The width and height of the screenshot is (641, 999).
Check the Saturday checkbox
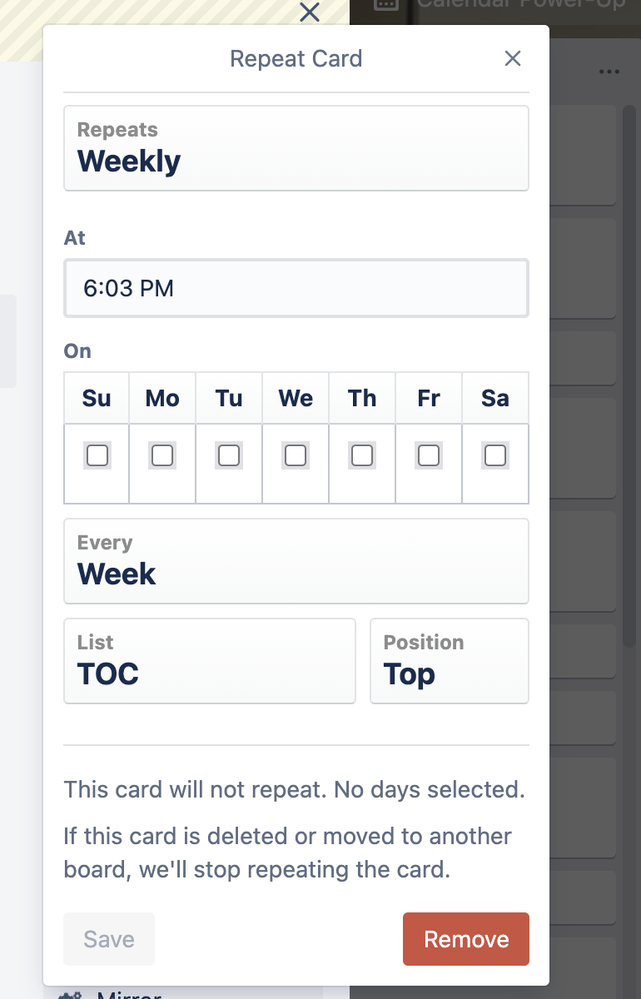coord(495,456)
